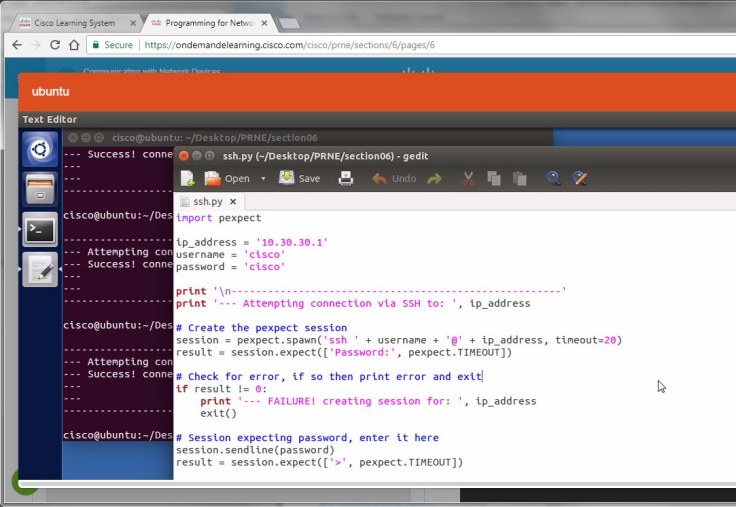
Task: Click the browser address bar URL
Action: (290, 45)
